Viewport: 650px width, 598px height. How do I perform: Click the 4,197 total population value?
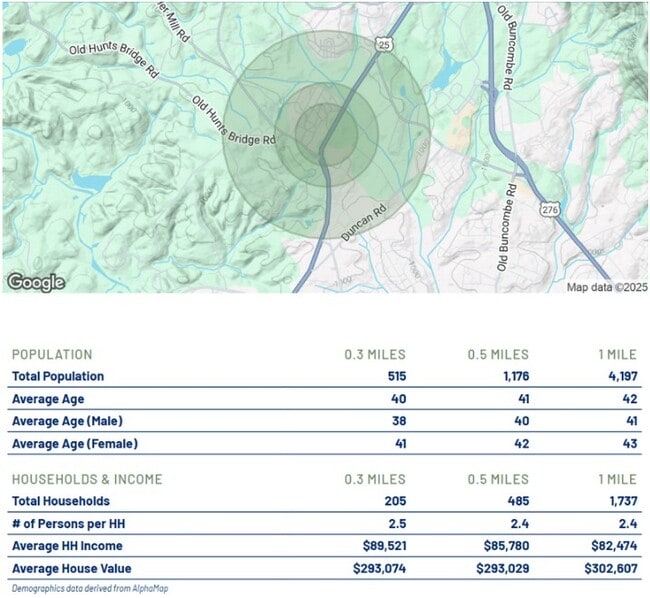618,377
